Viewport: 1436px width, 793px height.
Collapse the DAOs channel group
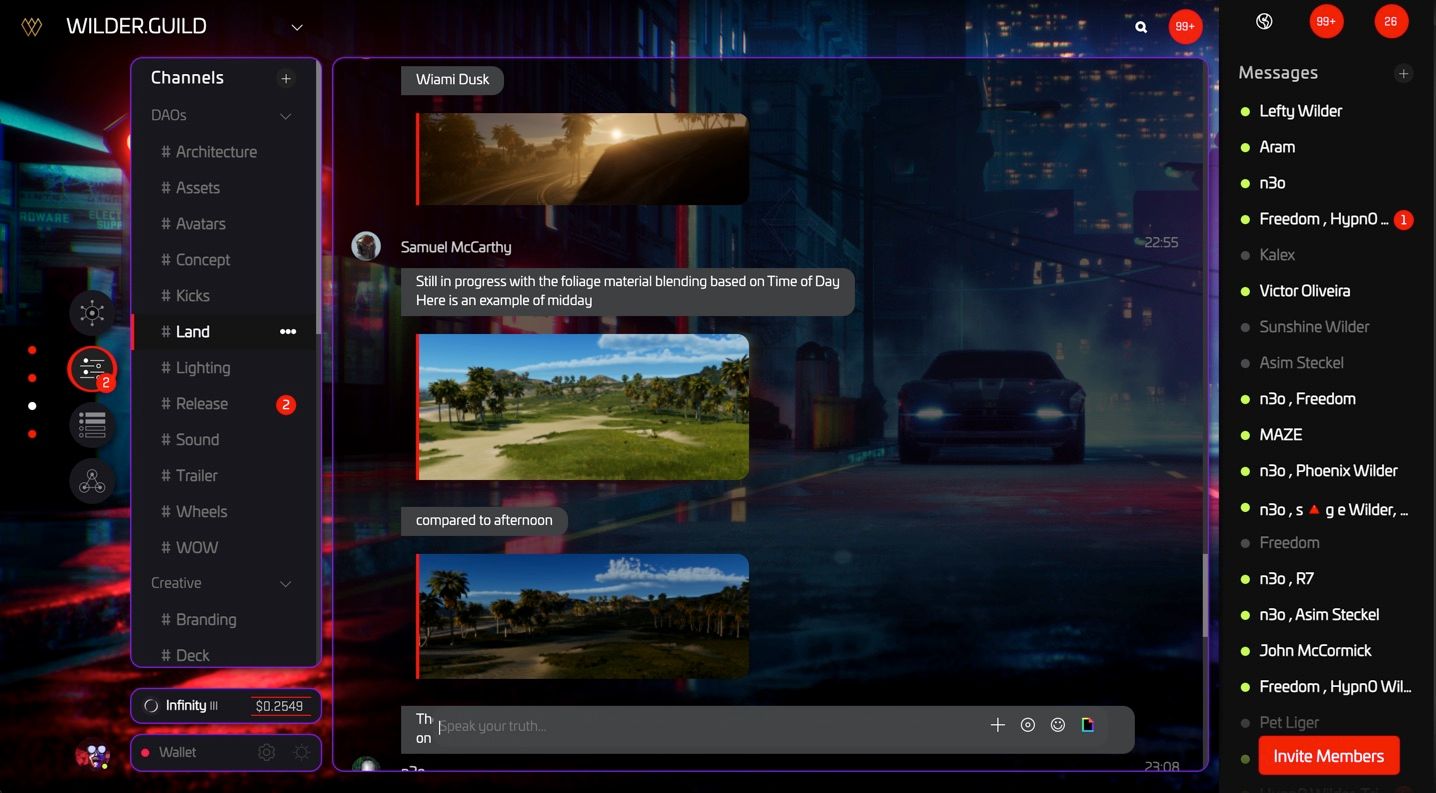[x=285, y=116]
